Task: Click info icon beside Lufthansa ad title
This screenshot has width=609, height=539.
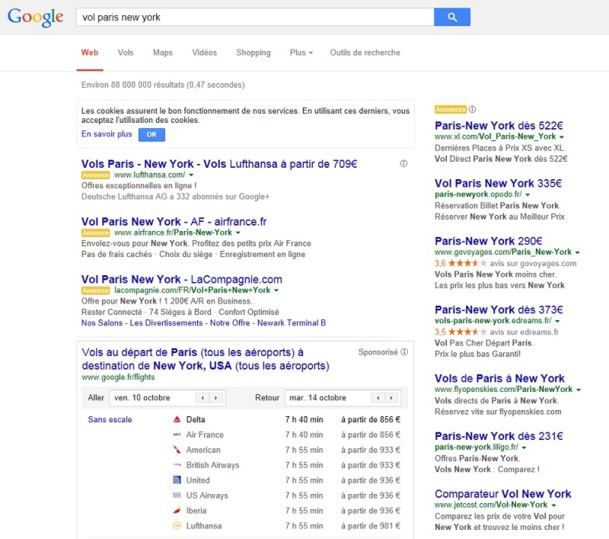Action: (403, 164)
